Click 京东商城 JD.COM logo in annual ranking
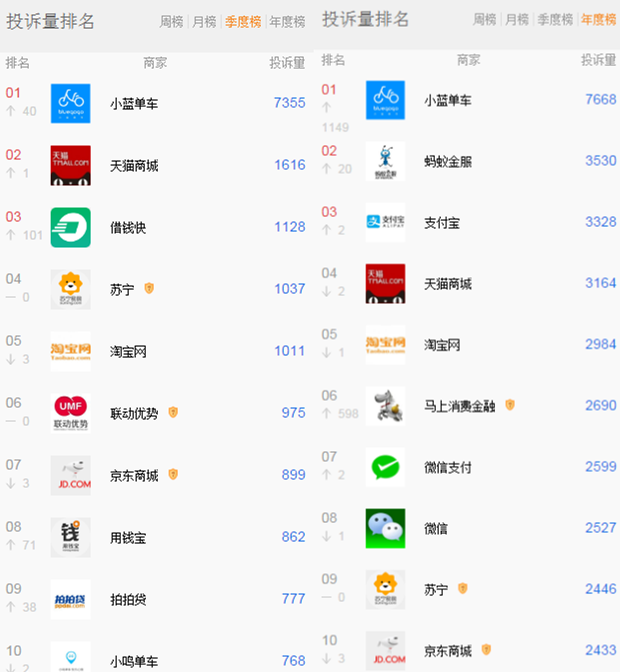The width and height of the screenshot is (620, 672). tap(385, 651)
